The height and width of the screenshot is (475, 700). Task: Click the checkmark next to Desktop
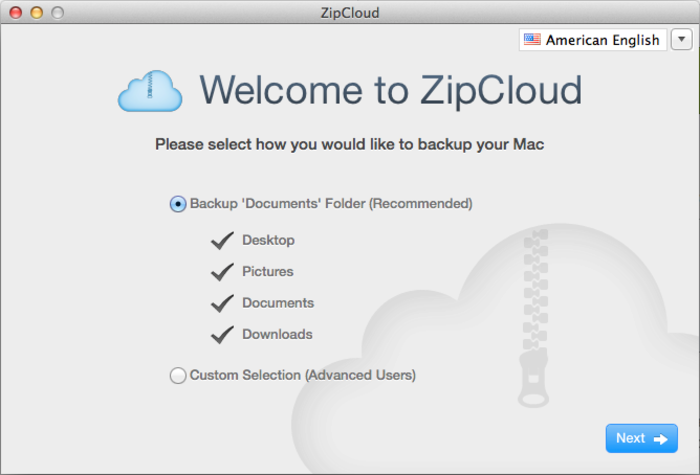222,241
